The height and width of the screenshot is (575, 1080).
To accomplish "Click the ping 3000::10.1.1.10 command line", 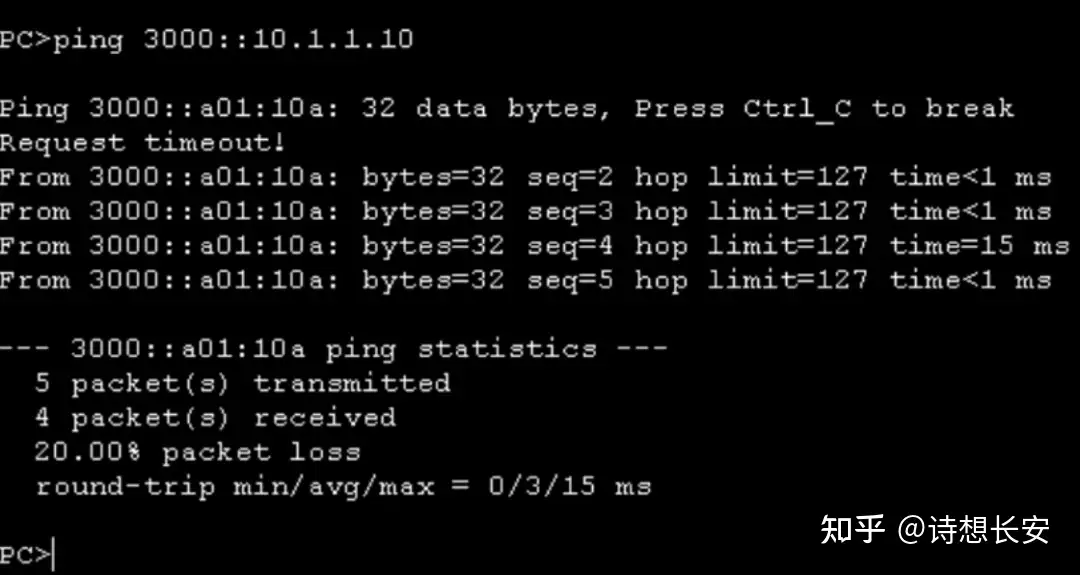I will click(207, 39).
